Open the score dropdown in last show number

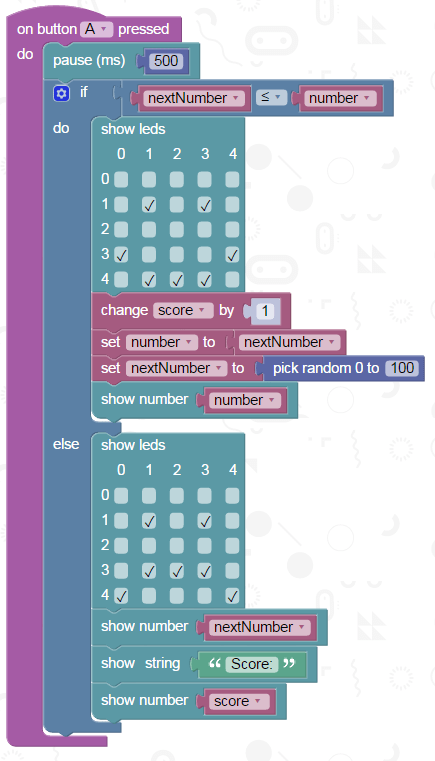point(239,701)
